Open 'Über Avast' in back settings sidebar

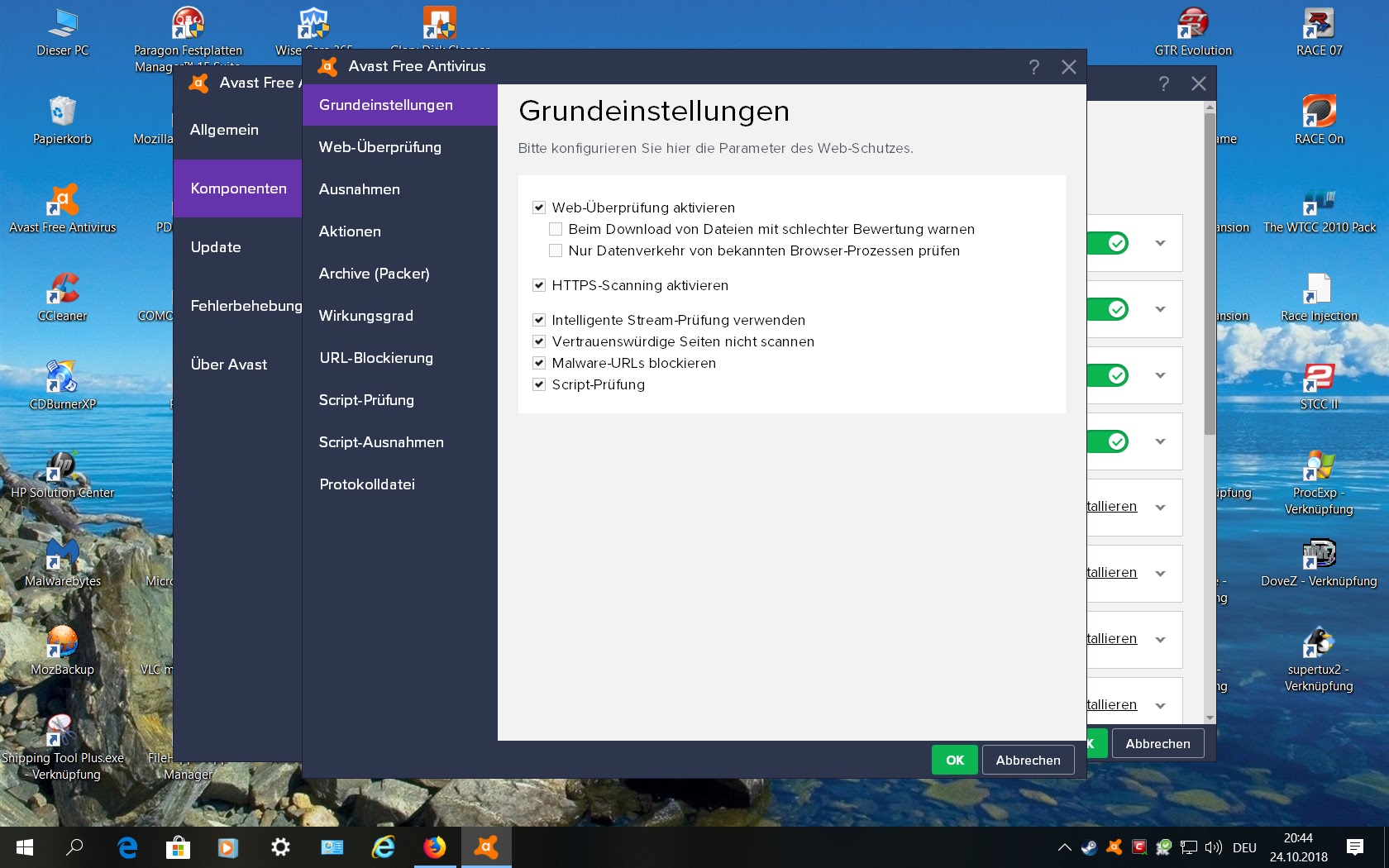[x=238, y=365]
